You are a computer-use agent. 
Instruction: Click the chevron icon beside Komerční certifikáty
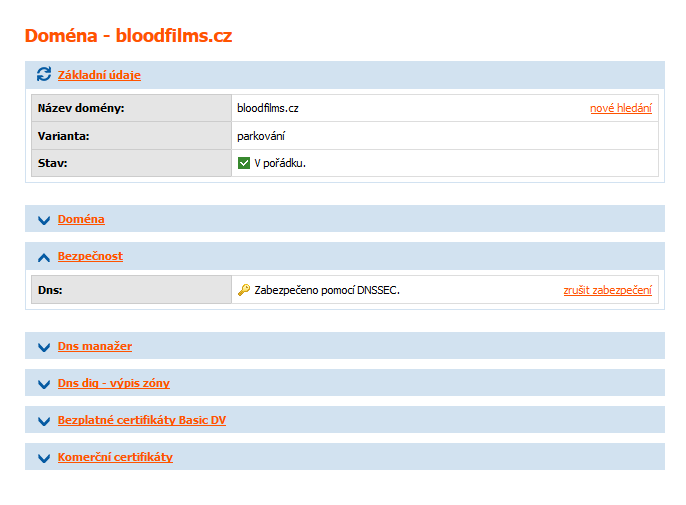(43, 458)
